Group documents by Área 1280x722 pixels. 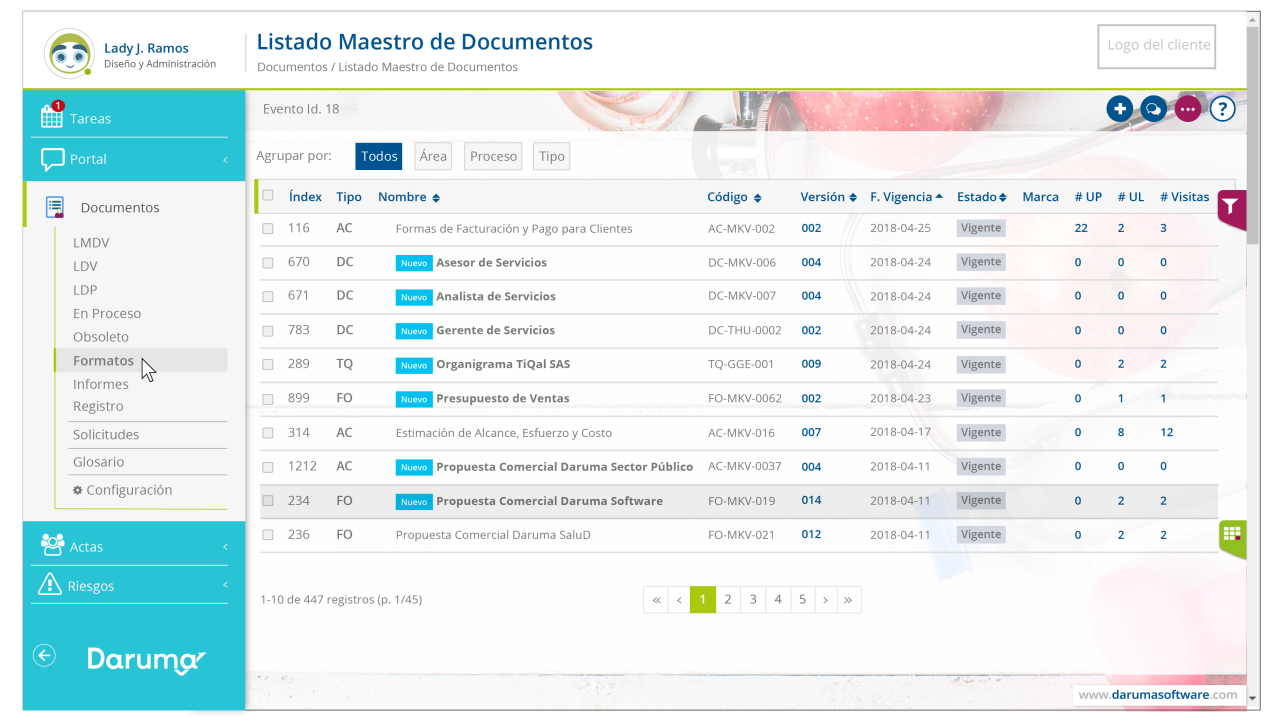[433, 156]
